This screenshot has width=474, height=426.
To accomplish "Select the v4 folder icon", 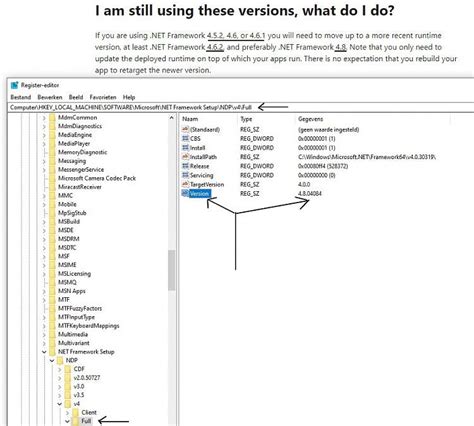I will 68,404.
